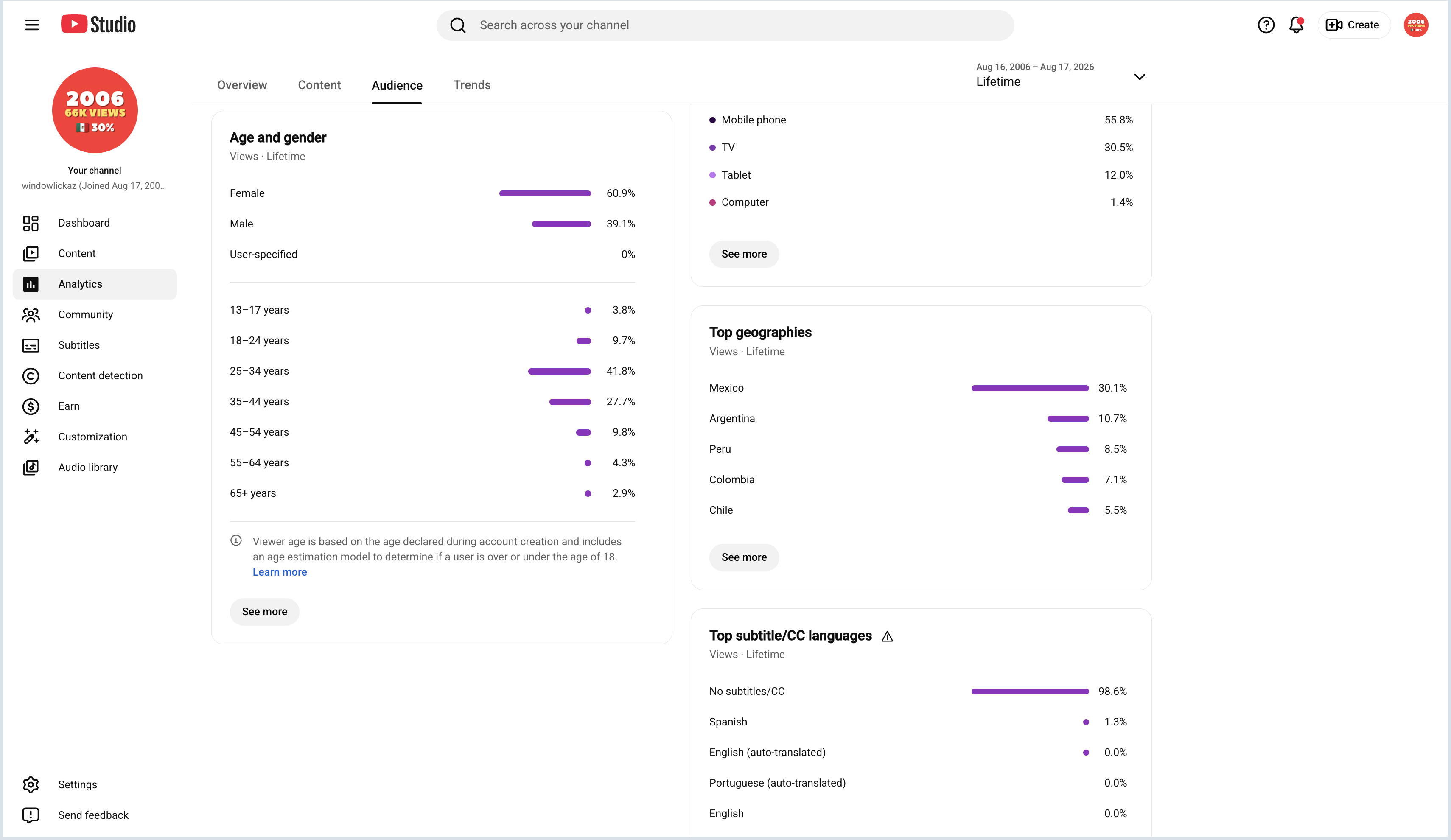Open account menu via channel avatar

(x=1415, y=25)
